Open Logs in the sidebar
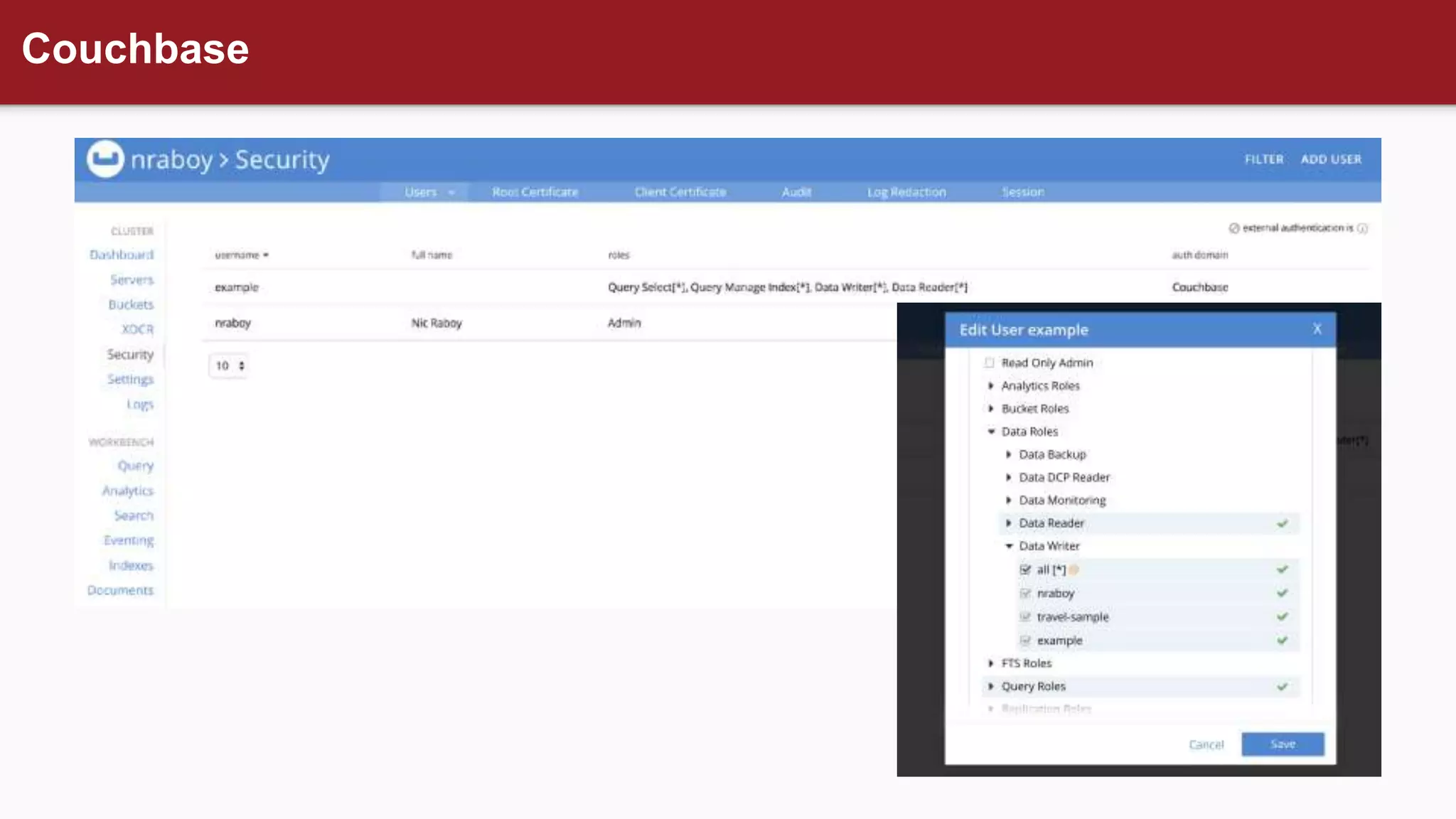1456x819 pixels. point(140,404)
